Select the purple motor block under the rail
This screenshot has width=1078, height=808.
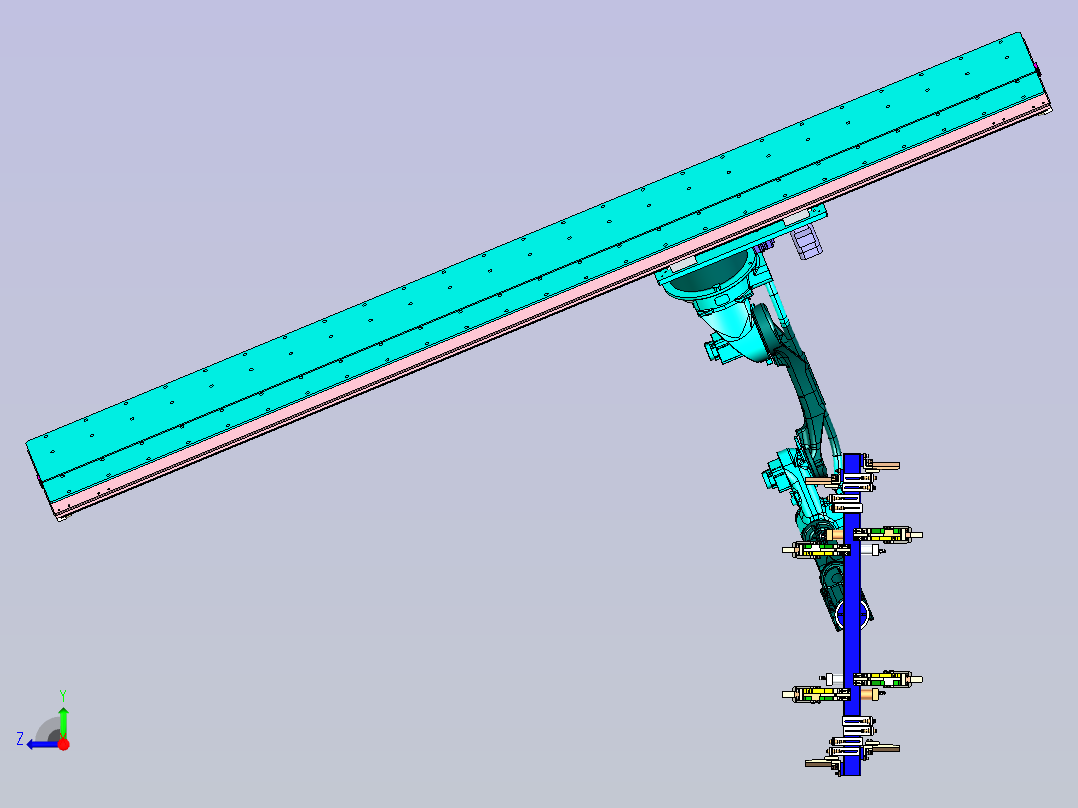[x=805, y=241]
